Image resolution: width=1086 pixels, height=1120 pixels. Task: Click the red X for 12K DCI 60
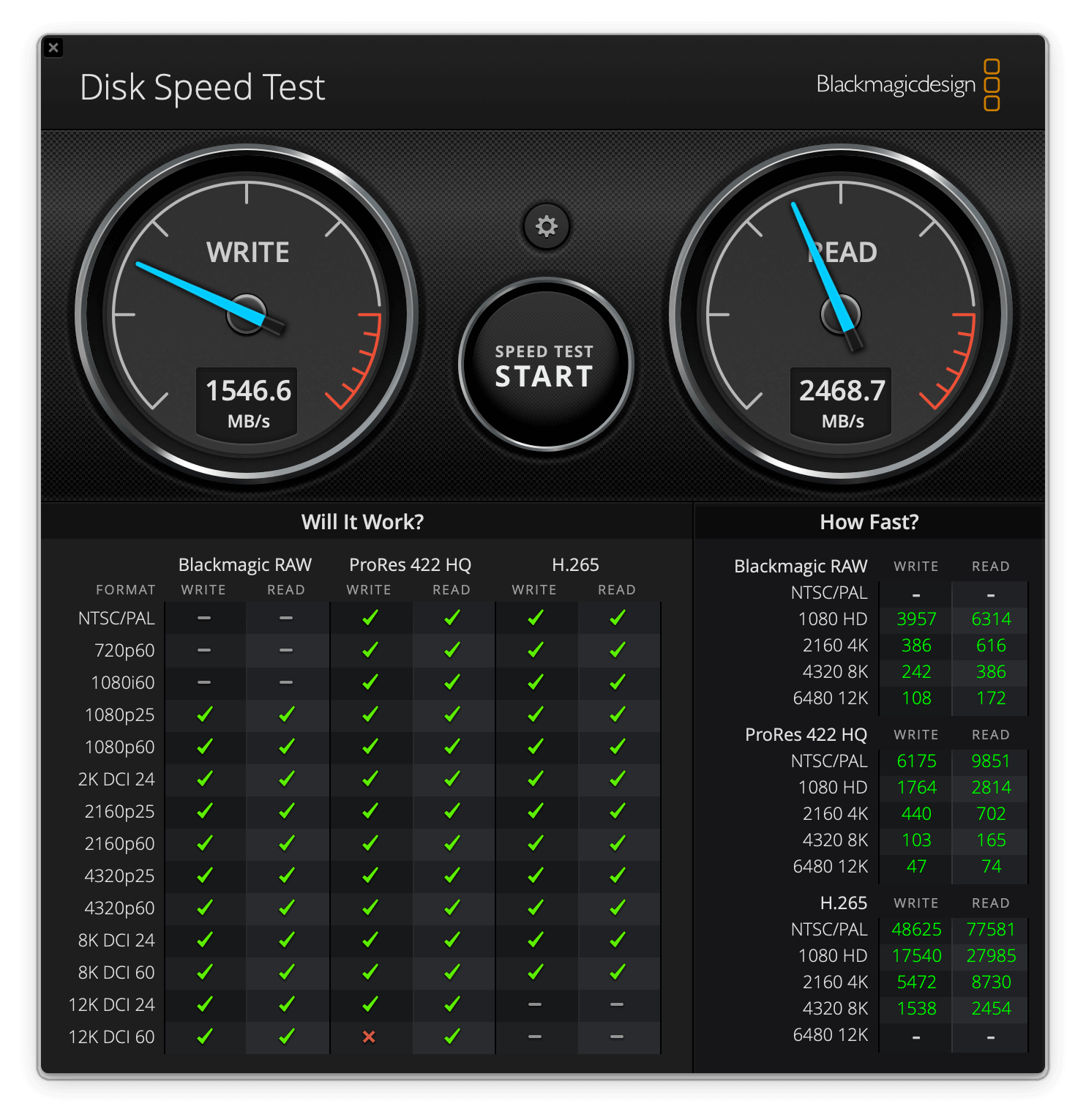[369, 1037]
